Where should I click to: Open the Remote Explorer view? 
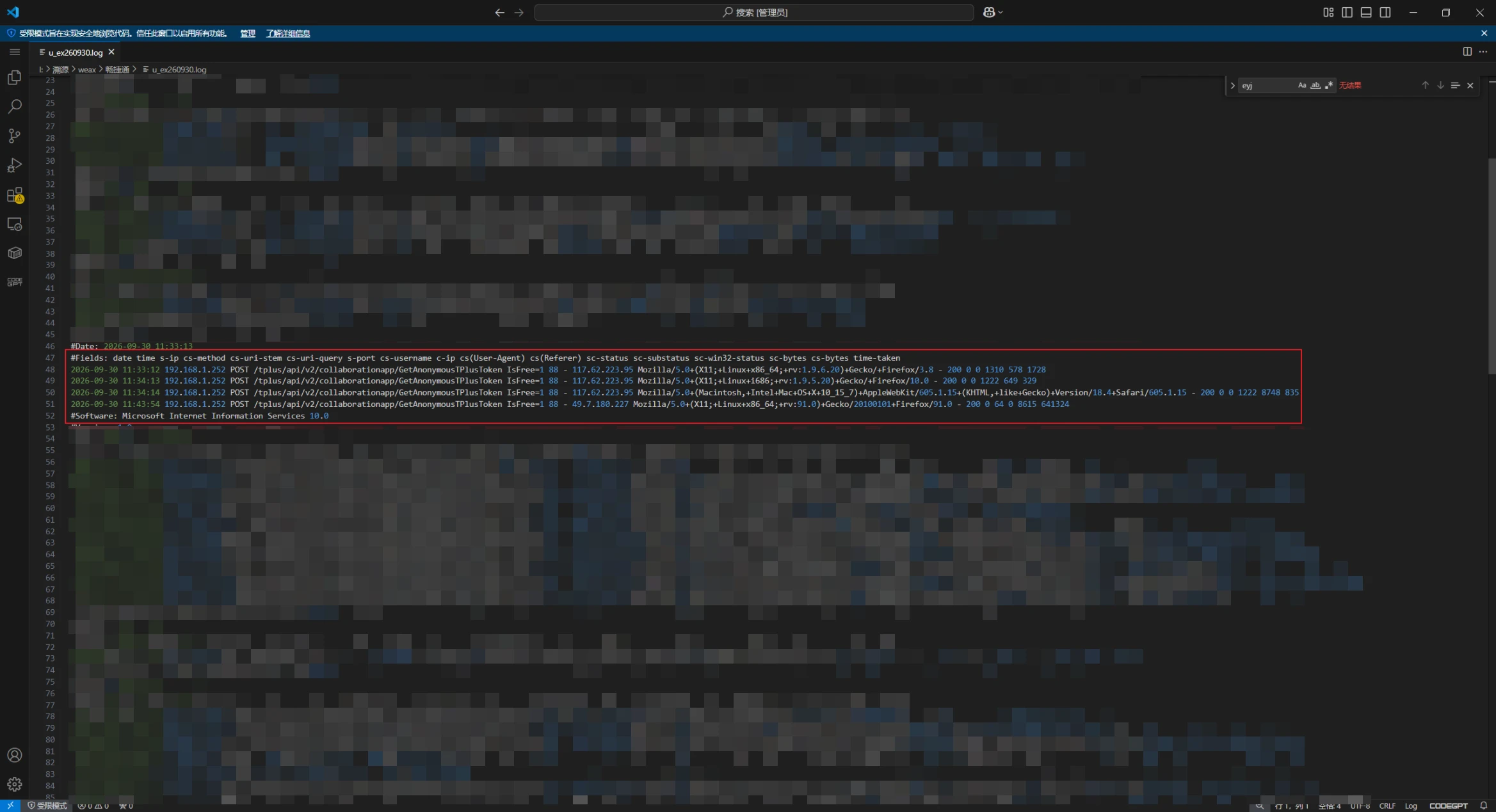coord(14,224)
